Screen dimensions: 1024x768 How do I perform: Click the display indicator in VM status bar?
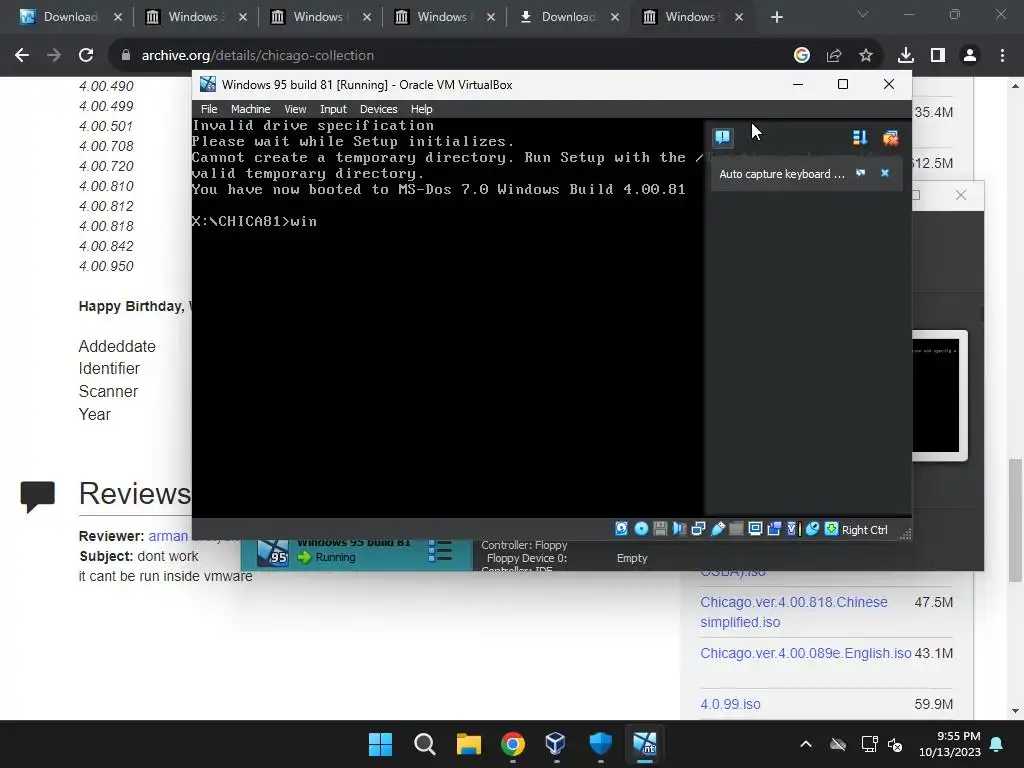pyautogui.click(x=755, y=529)
